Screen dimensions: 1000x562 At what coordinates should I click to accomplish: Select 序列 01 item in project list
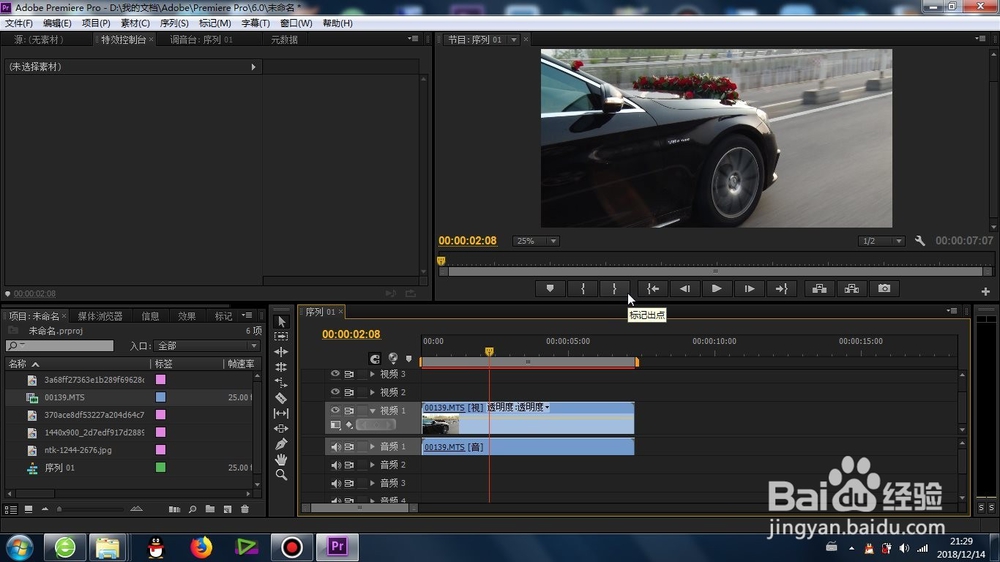(x=60, y=468)
